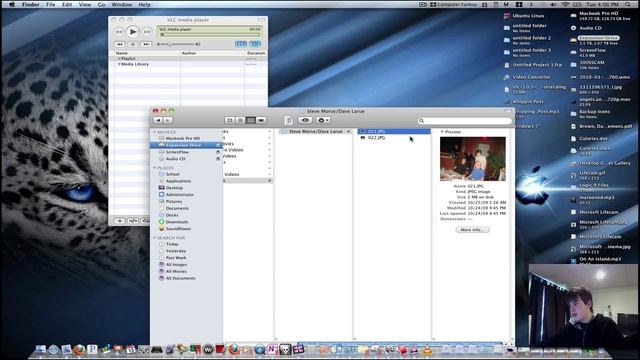The width and height of the screenshot is (640, 360).
Task: Go back in Finder window
Action: click(x=158, y=120)
